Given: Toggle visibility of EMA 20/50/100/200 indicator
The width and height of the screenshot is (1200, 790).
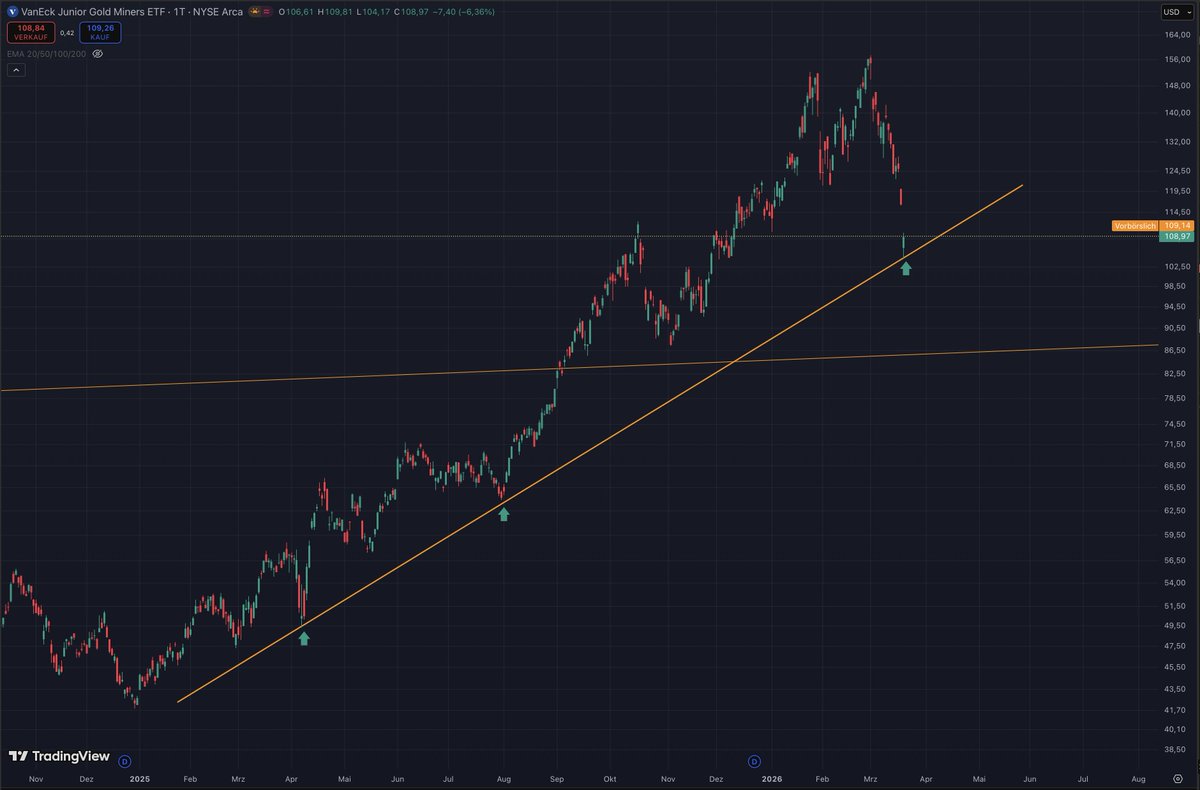Looking at the screenshot, I should [98, 52].
